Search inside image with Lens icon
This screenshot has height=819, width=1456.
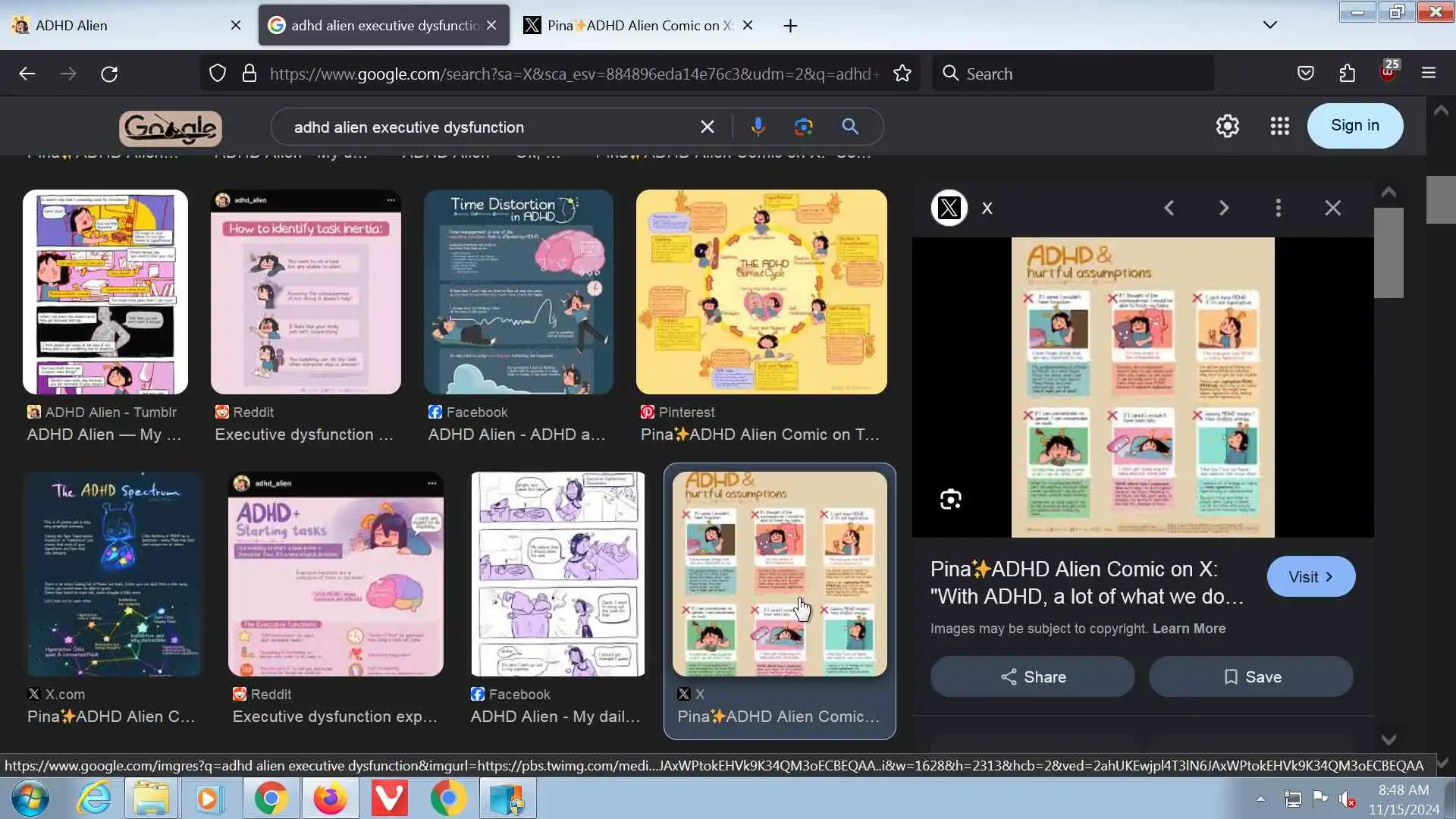pyautogui.click(x=950, y=499)
